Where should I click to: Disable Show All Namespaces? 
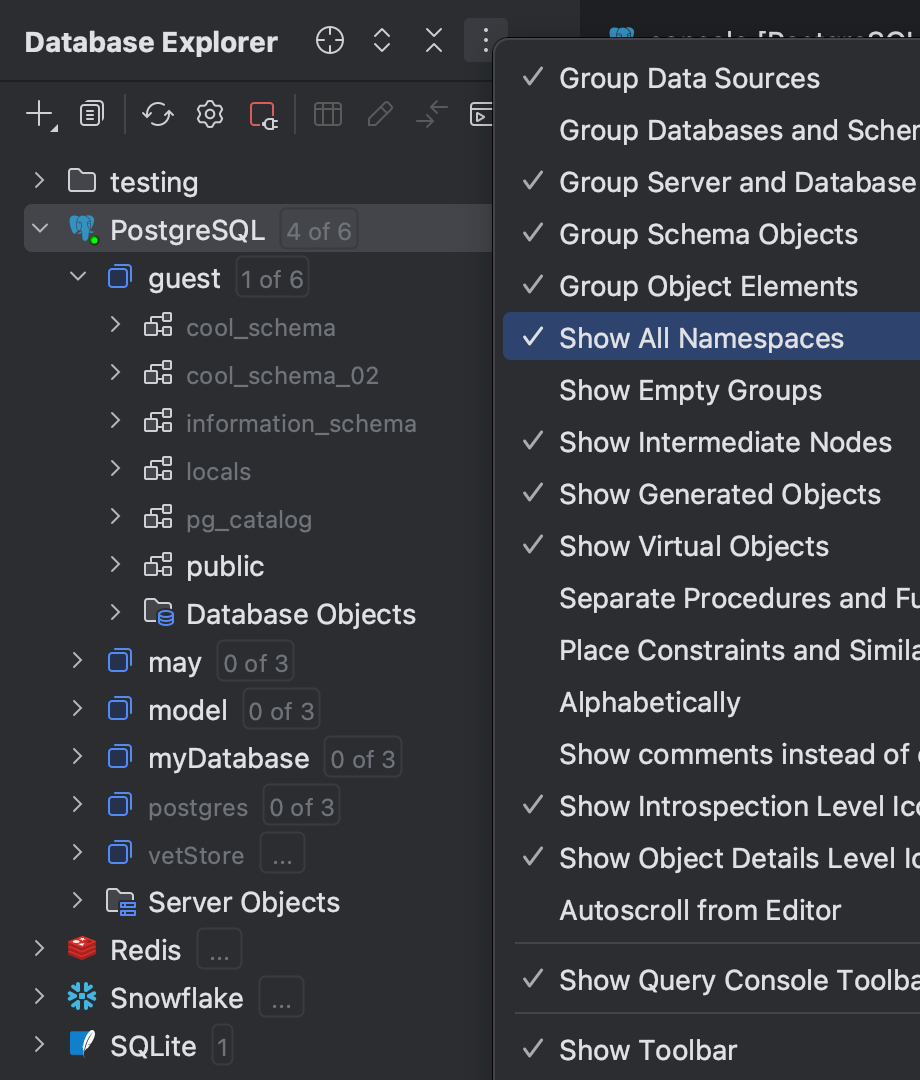(x=702, y=338)
